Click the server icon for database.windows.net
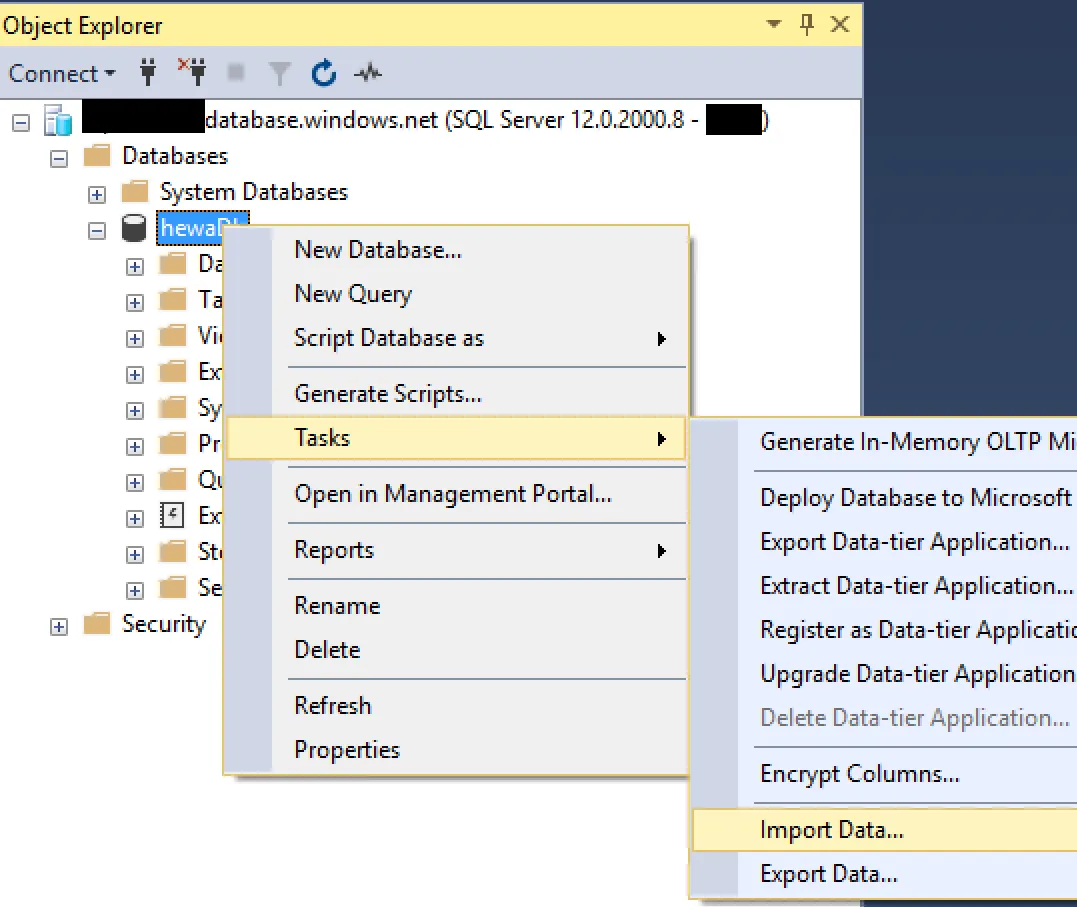Viewport: 1077px width, 907px height. pyautogui.click(x=58, y=122)
